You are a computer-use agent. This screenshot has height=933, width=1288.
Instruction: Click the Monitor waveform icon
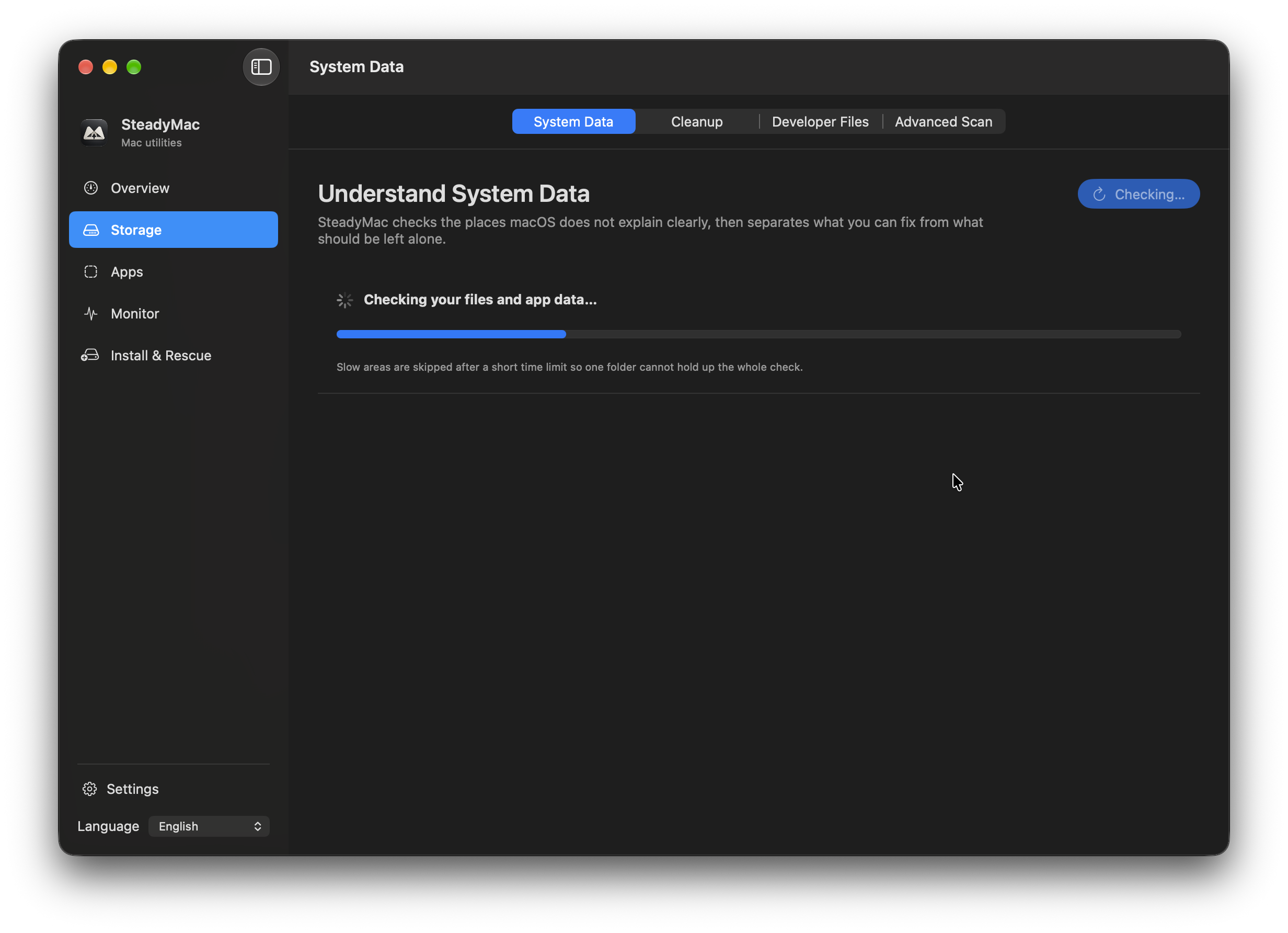click(91, 314)
